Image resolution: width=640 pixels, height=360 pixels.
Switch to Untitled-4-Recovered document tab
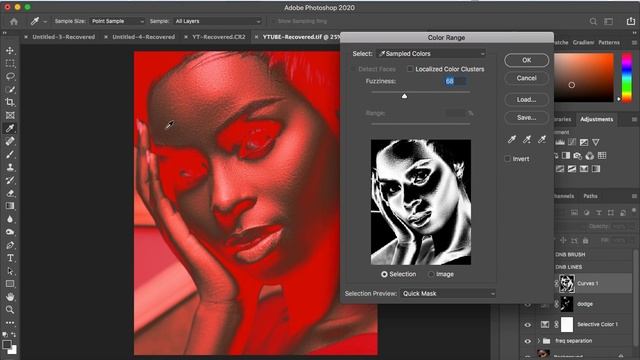click(143, 37)
